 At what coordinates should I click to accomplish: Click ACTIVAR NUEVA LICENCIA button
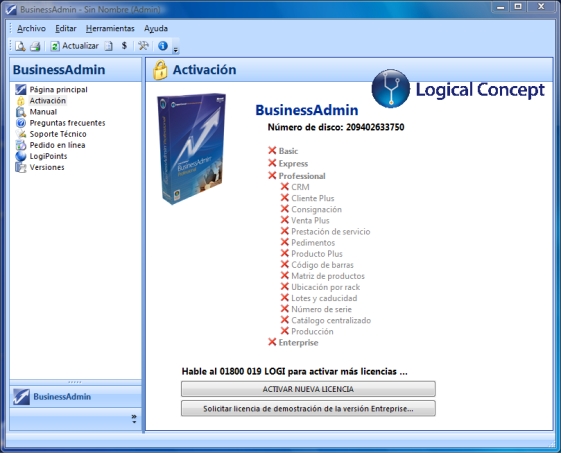pyautogui.click(x=308, y=389)
